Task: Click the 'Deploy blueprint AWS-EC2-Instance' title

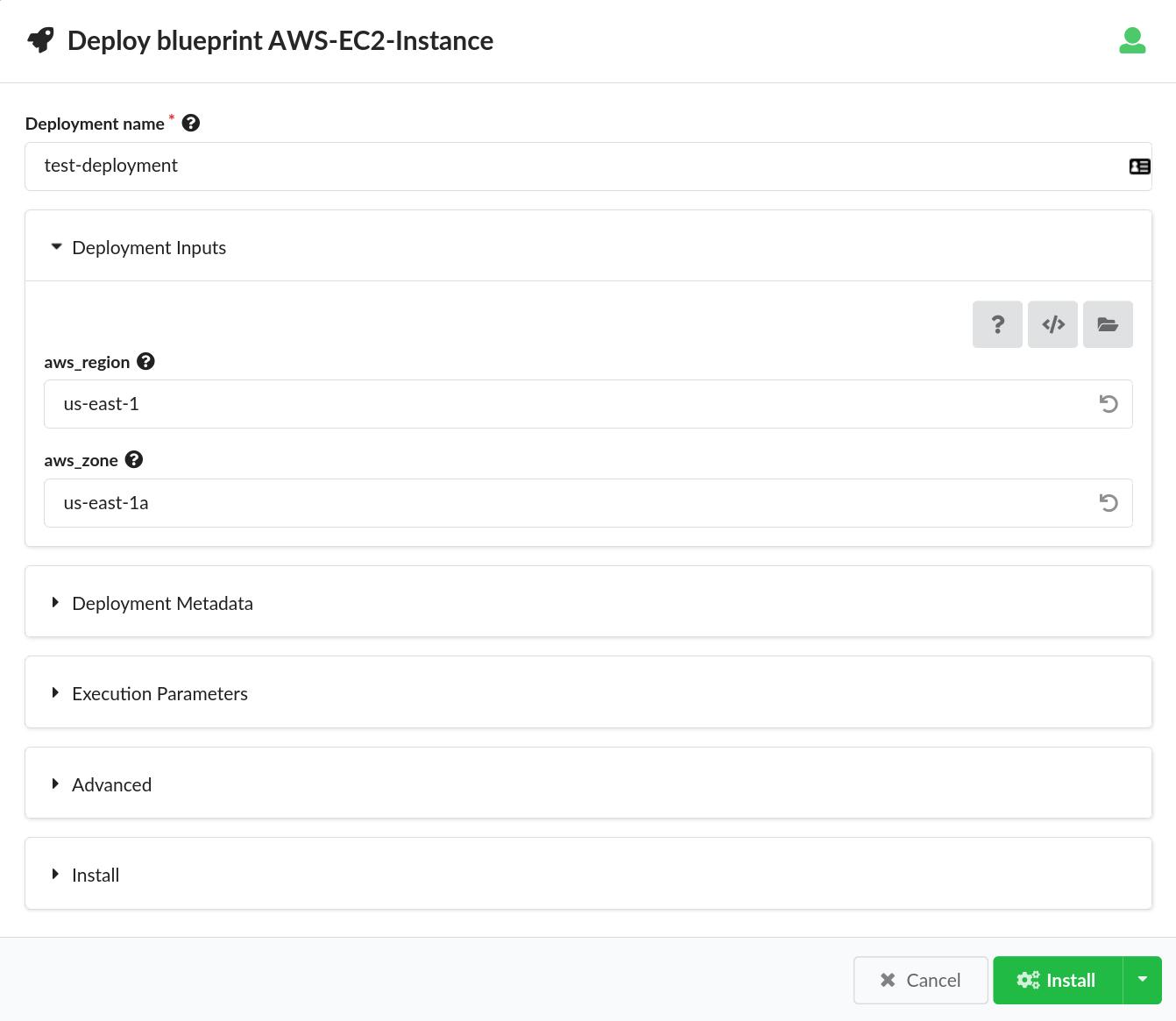Action: (280, 40)
